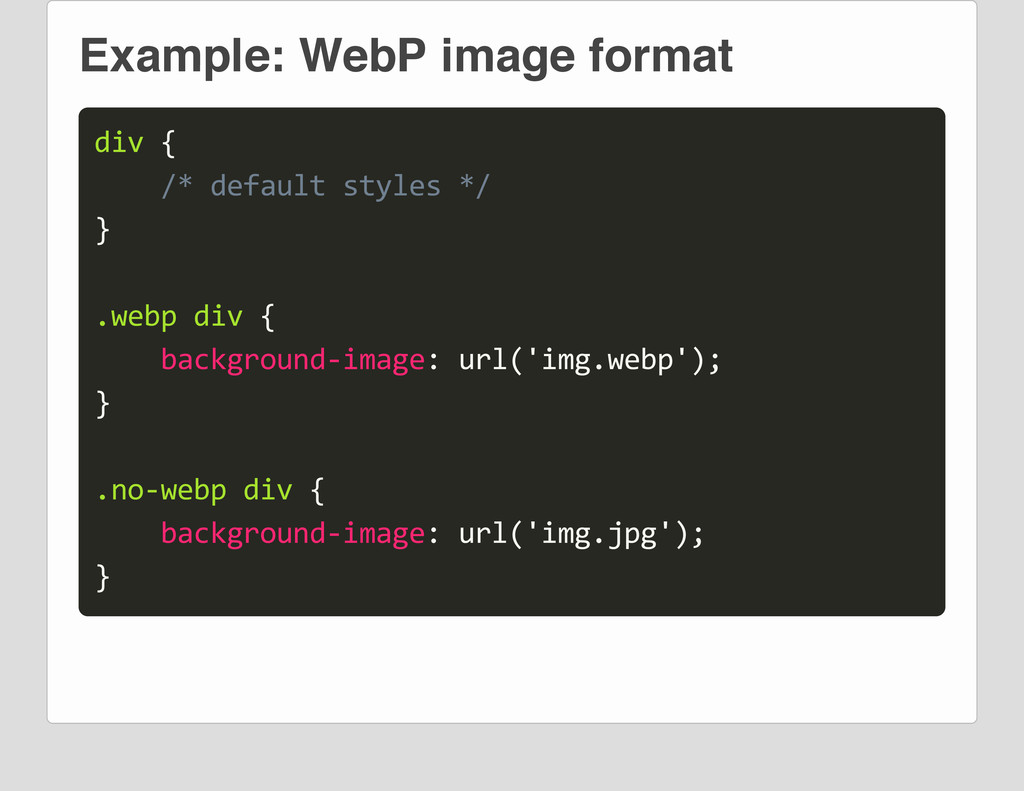Image resolution: width=1024 pixels, height=791 pixels.
Task: Click the ".webp div {" selector line
Action: pyautogui.click(x=185, y=318)
